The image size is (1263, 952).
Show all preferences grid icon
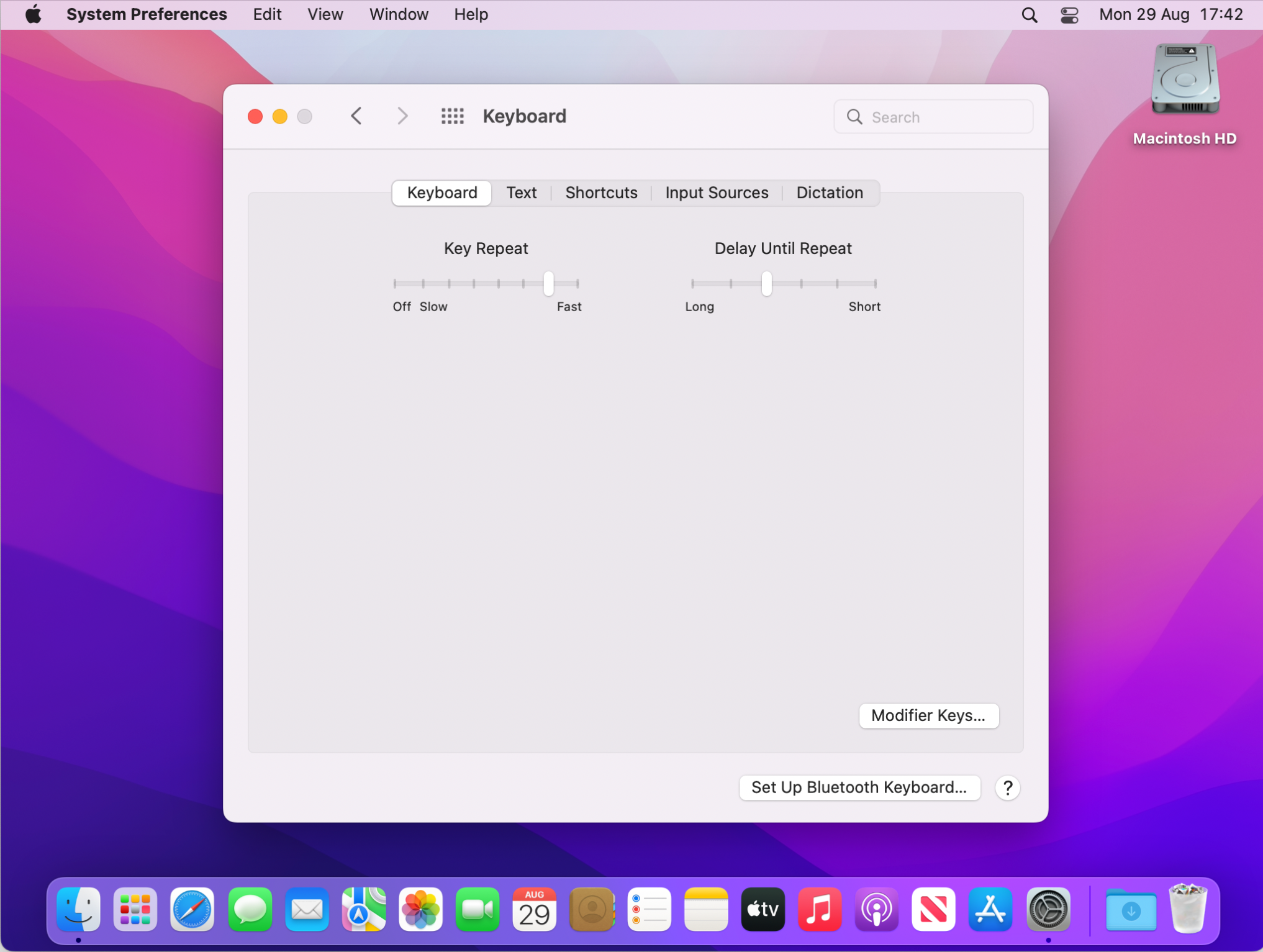[452, 116]
